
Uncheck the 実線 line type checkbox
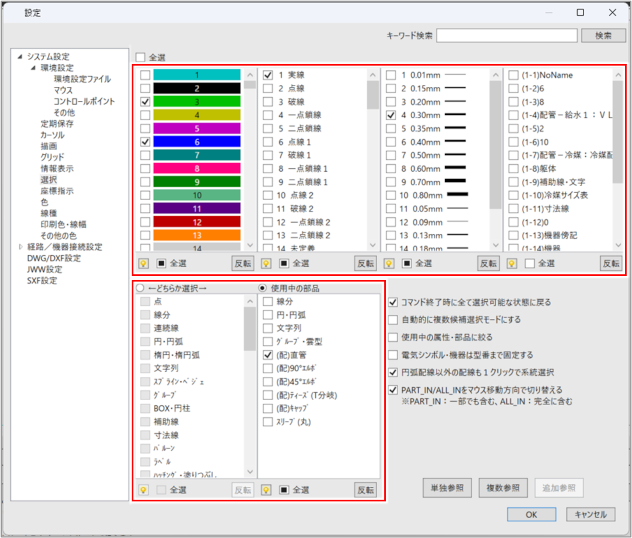269,75
